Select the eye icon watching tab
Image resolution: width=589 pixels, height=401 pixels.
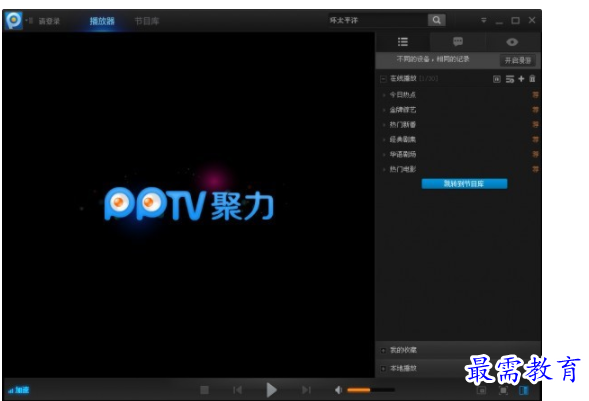pyautogui.click(x=512, y=42)
